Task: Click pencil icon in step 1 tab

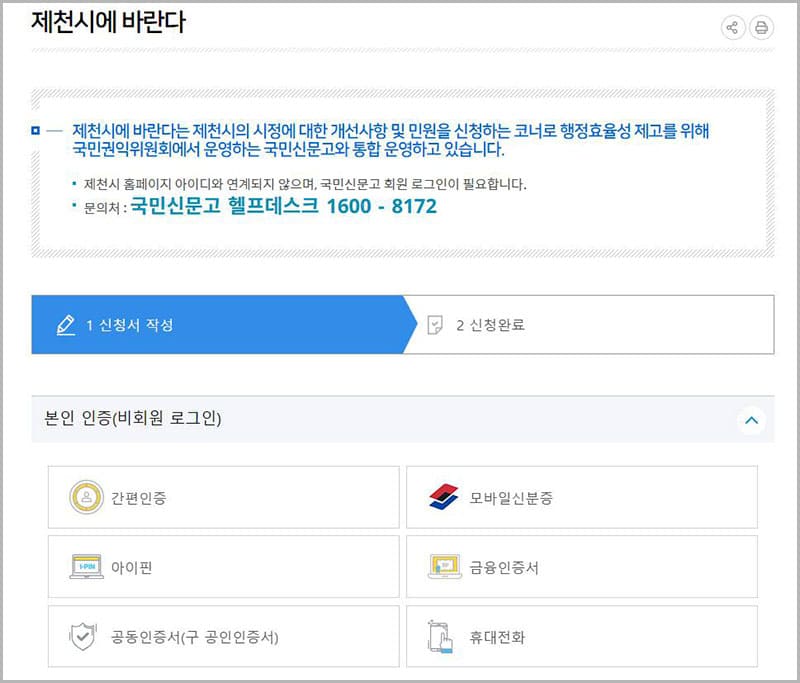Action: [66, 325]
